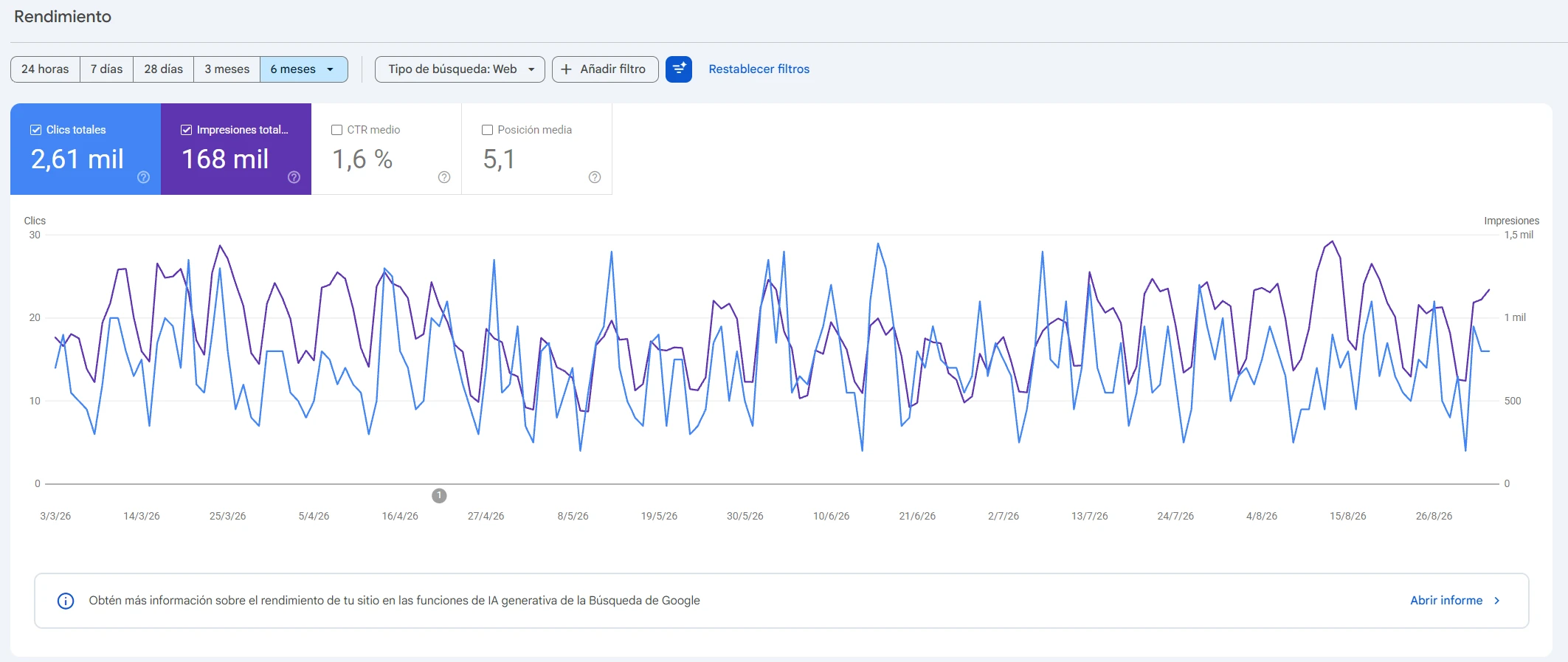Click the 2,61 mil clicks value
This screenshot has height=662, width=1568.
[x=77, y=159]
